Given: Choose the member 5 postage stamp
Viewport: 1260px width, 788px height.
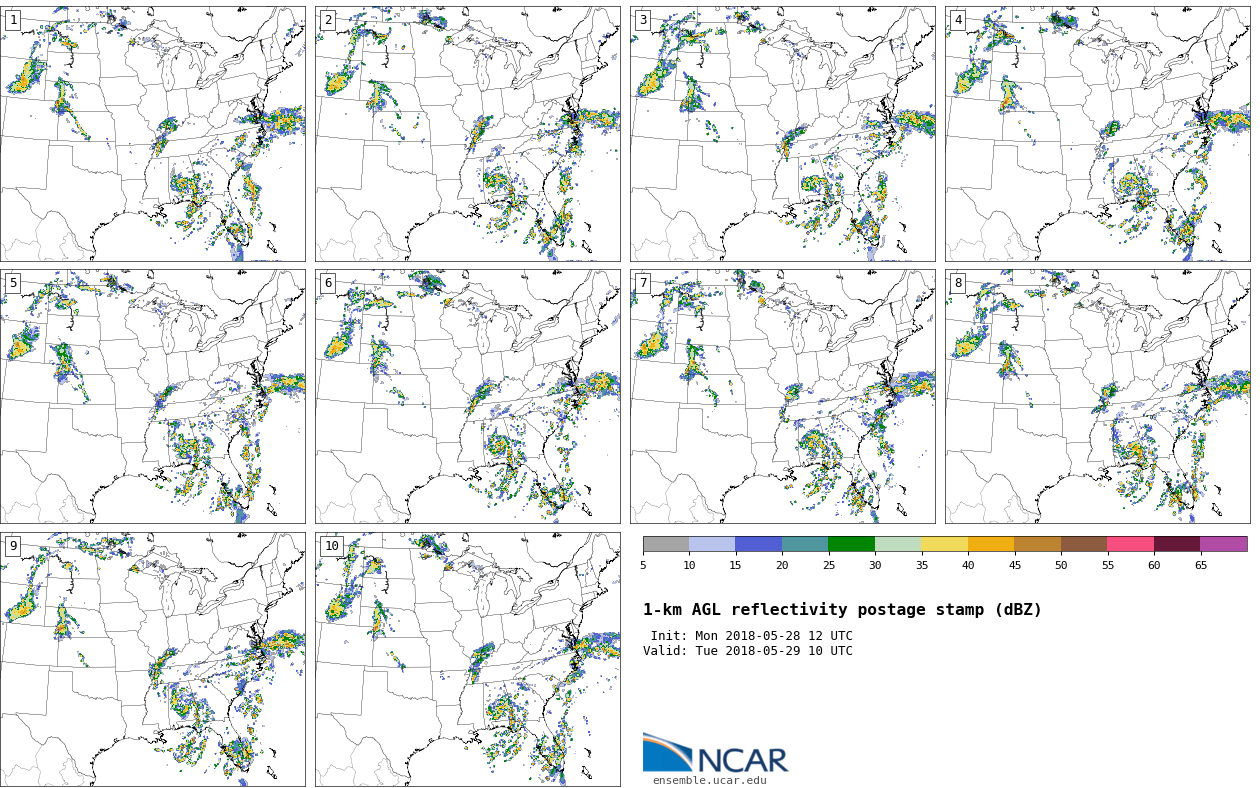Looking at the screenshot, I should click(153, 396).
